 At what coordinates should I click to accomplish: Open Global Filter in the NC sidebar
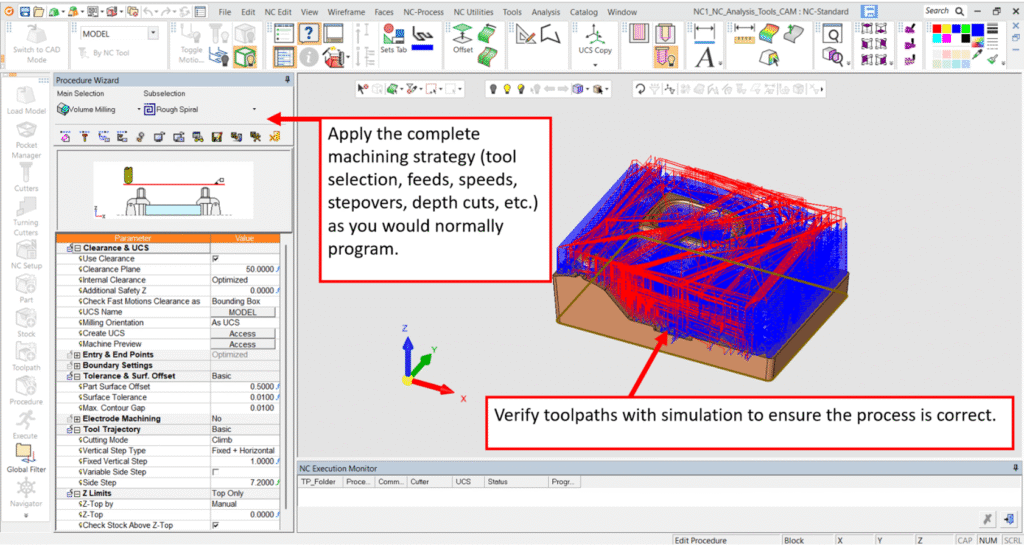[x=26, y=458]
